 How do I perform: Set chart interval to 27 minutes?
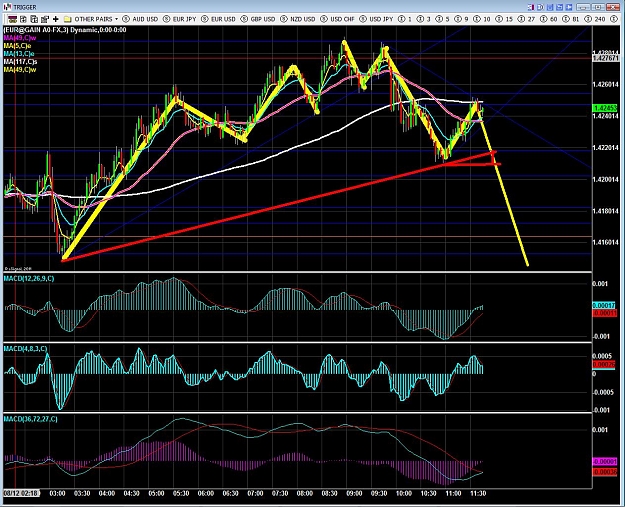click(x=526, y=19)
